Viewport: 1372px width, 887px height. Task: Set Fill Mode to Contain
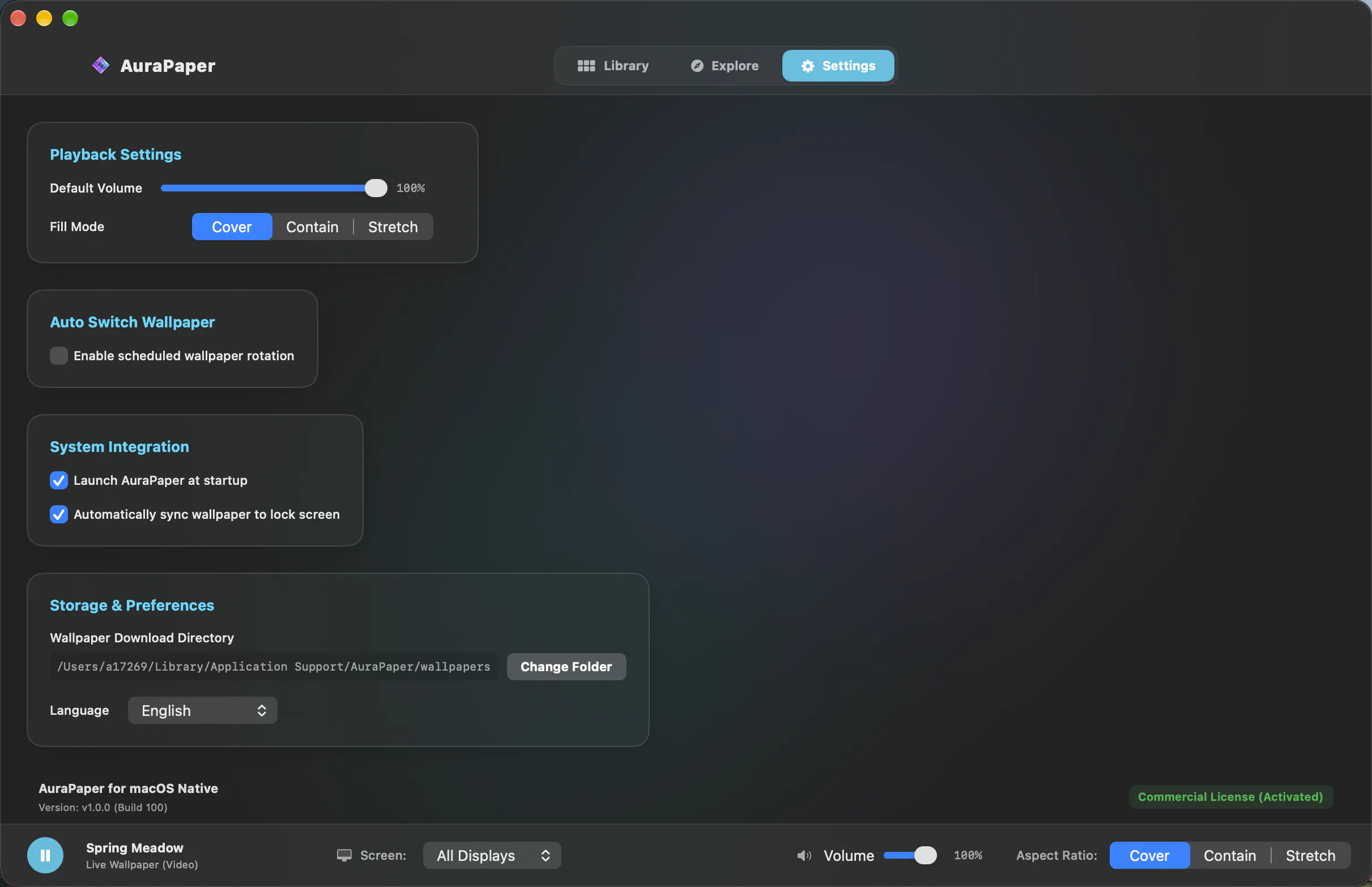coord(312,227)
